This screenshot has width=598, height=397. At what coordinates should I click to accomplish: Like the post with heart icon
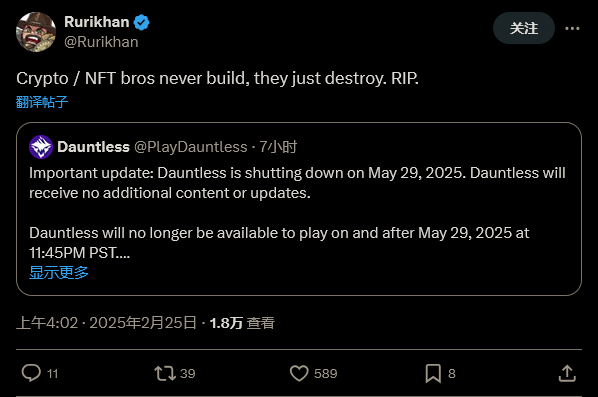tap(299, 373)
